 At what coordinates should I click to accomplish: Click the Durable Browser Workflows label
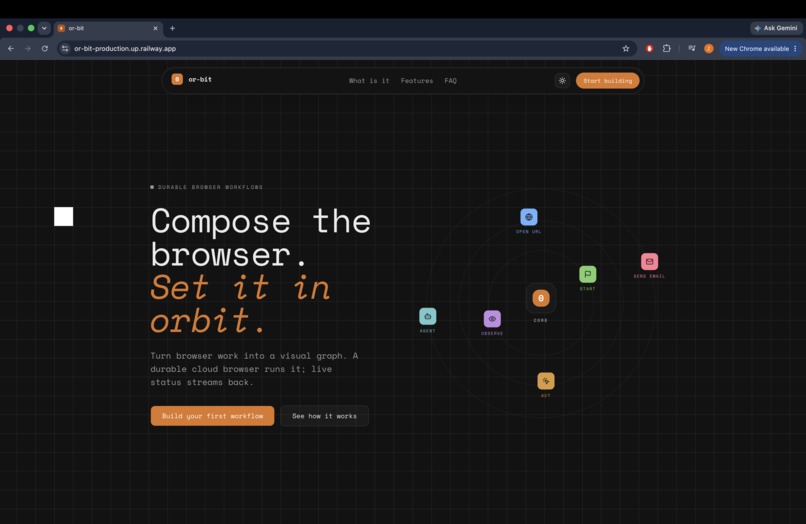pos(207,187)
